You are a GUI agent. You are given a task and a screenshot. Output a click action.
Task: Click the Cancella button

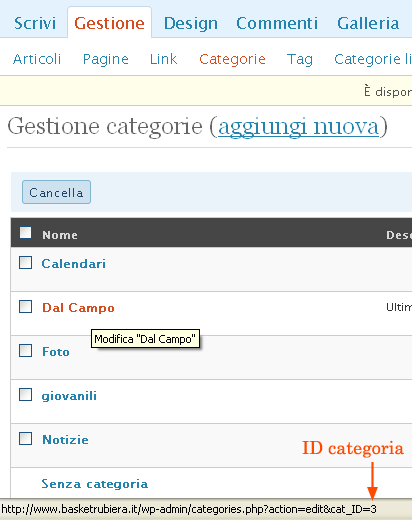click(x=56, y=192)
